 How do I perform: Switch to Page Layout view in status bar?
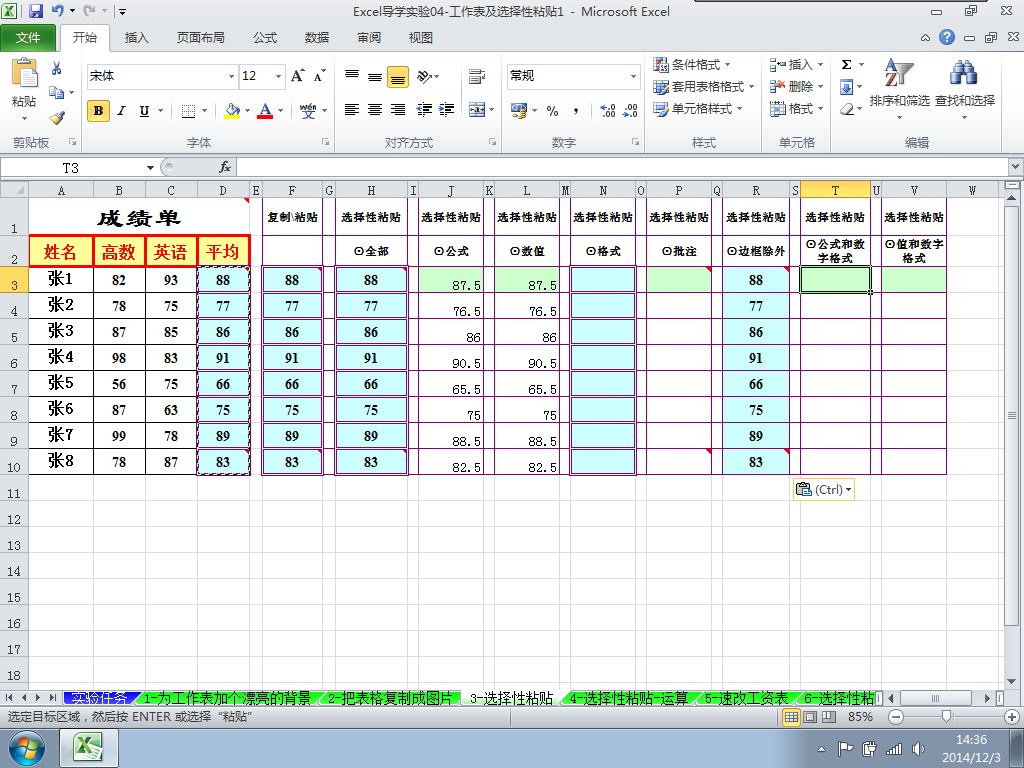(x=810, y=717)
